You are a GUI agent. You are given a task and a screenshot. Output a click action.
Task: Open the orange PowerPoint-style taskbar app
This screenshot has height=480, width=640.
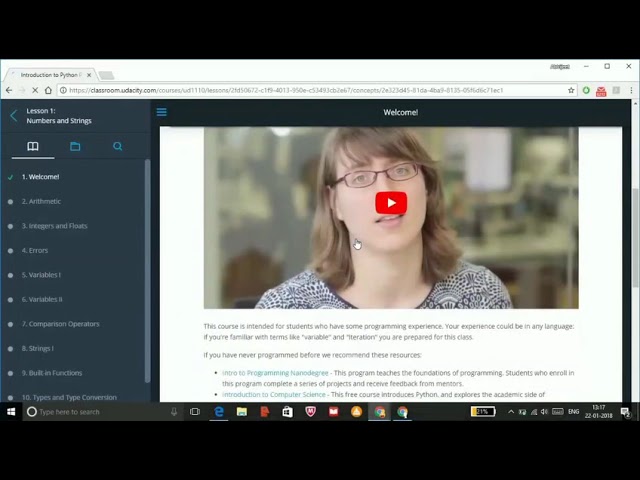point(264,412)
